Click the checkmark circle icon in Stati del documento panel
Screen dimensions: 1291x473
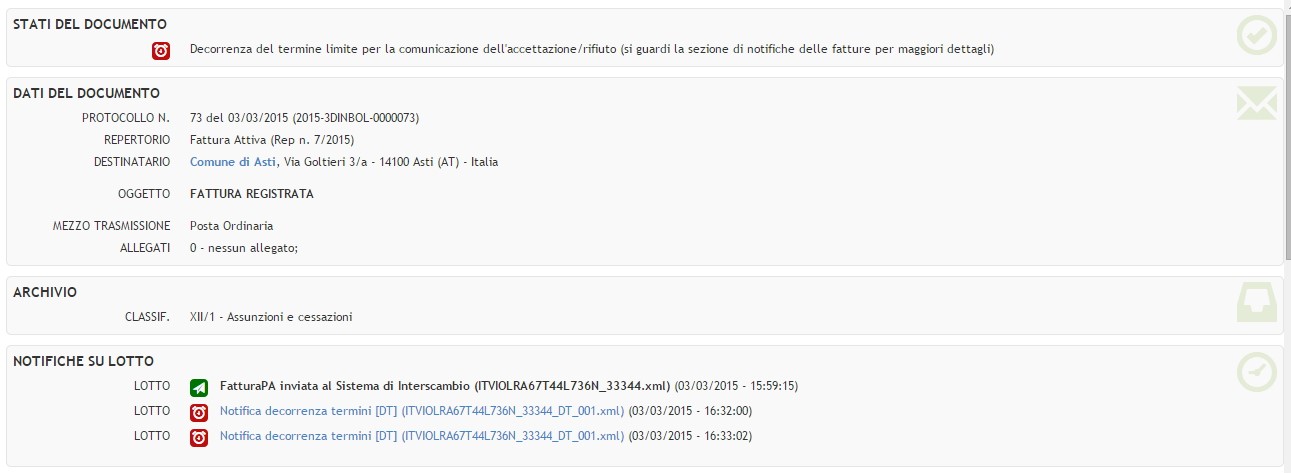point(1256,35)
